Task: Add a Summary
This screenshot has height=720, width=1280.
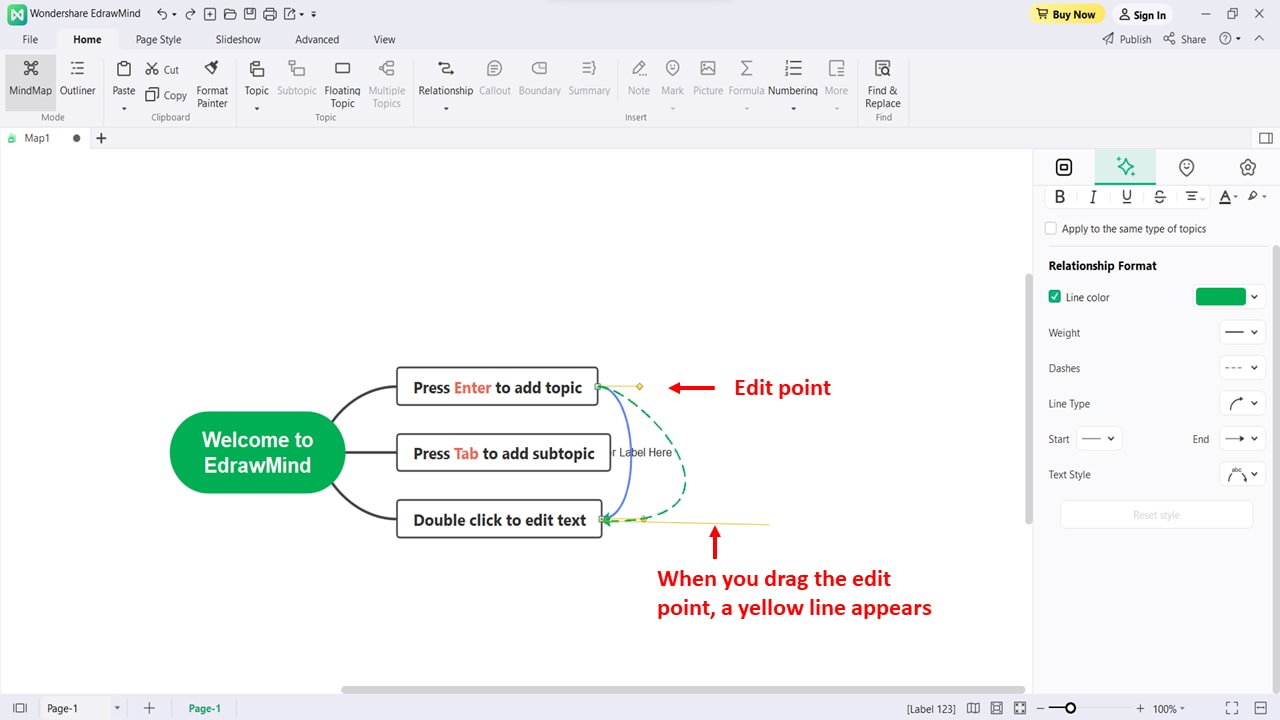Action: (589, 78)
